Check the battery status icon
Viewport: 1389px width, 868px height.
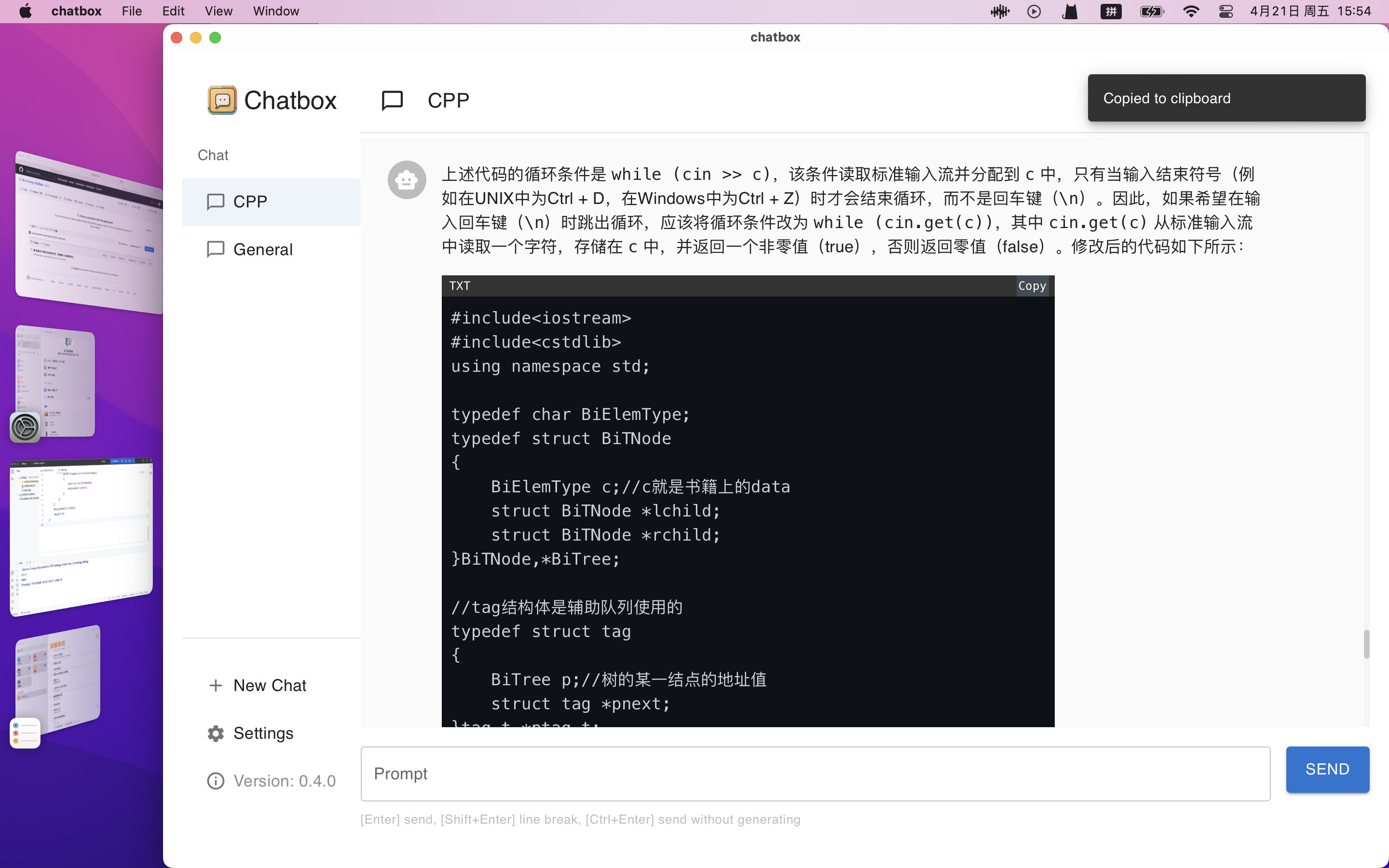click(1151, 11)
